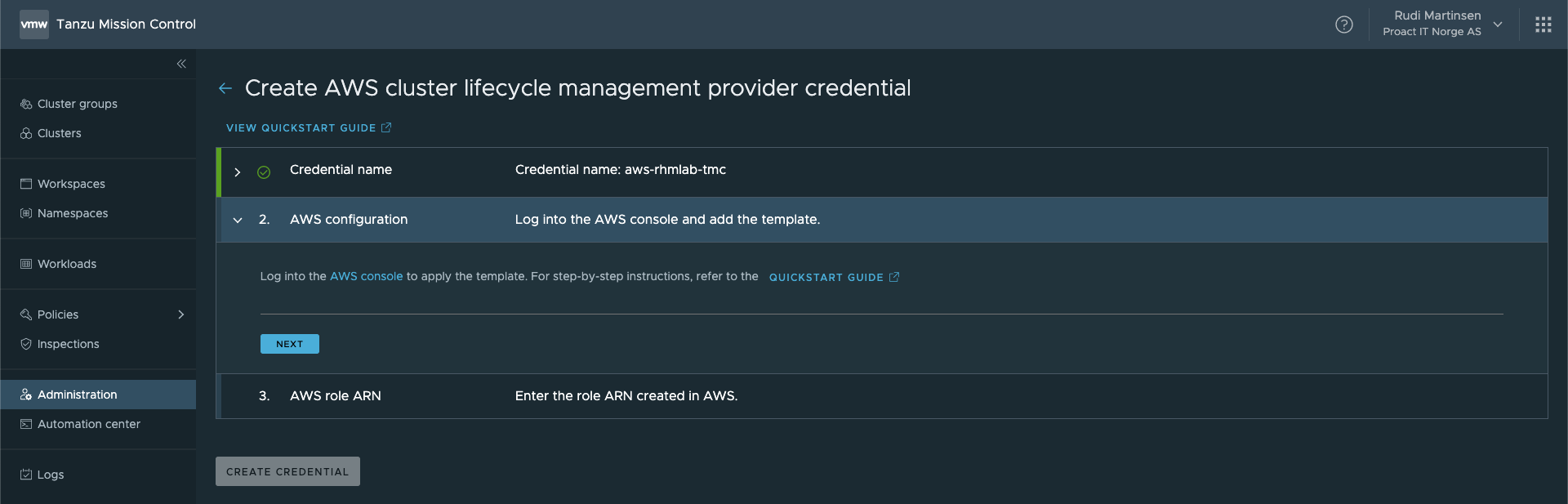The height and width of the screenshot is (504, 1568).
Task: Click external link icon next to View Quickstart Guide
Action: [386, 127]
